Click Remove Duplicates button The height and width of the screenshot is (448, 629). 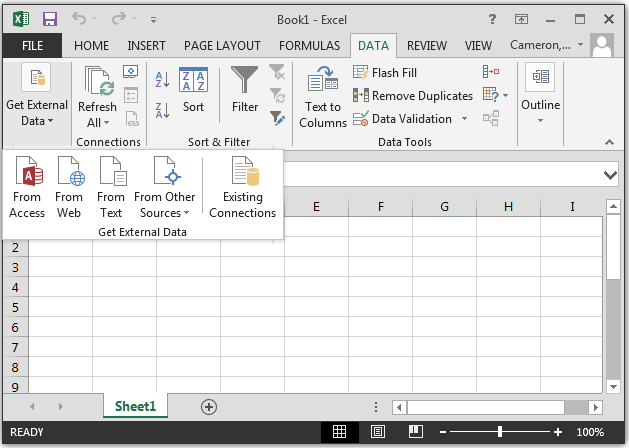pyautogui.click(x=413, y=96)
